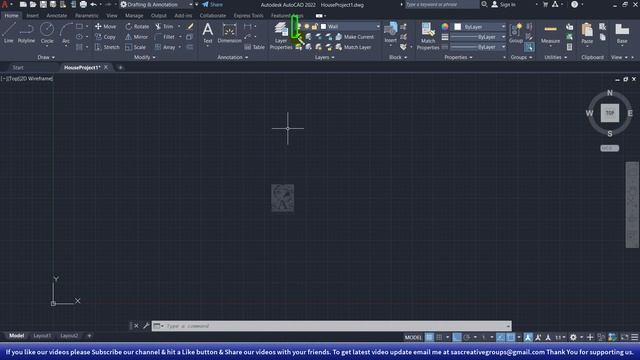
Task: Expand the Utilities panel
Action: pos(556,58)
